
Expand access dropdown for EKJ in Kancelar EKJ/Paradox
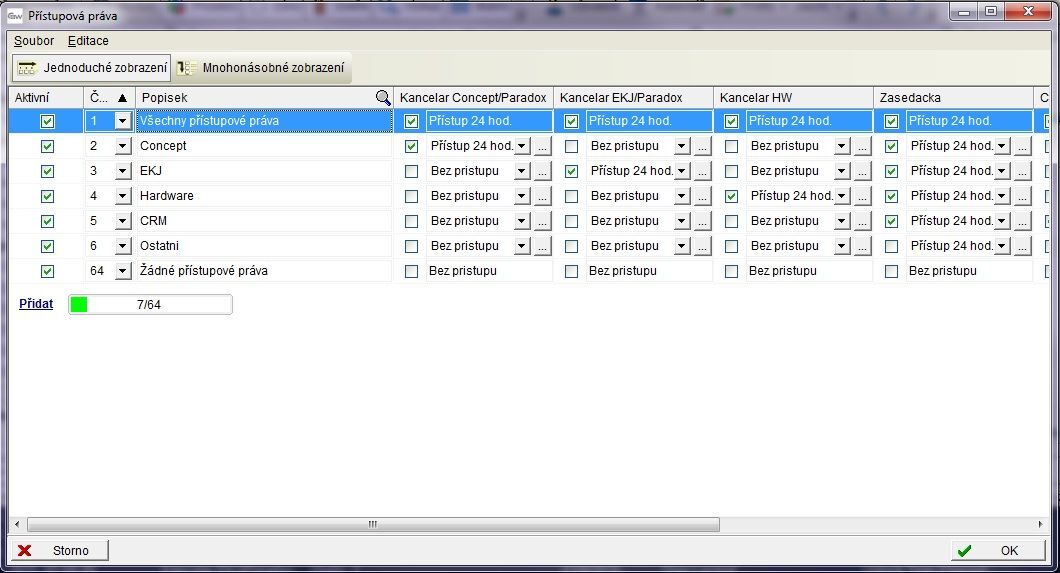pyautogui.click(x=682, y=171)
